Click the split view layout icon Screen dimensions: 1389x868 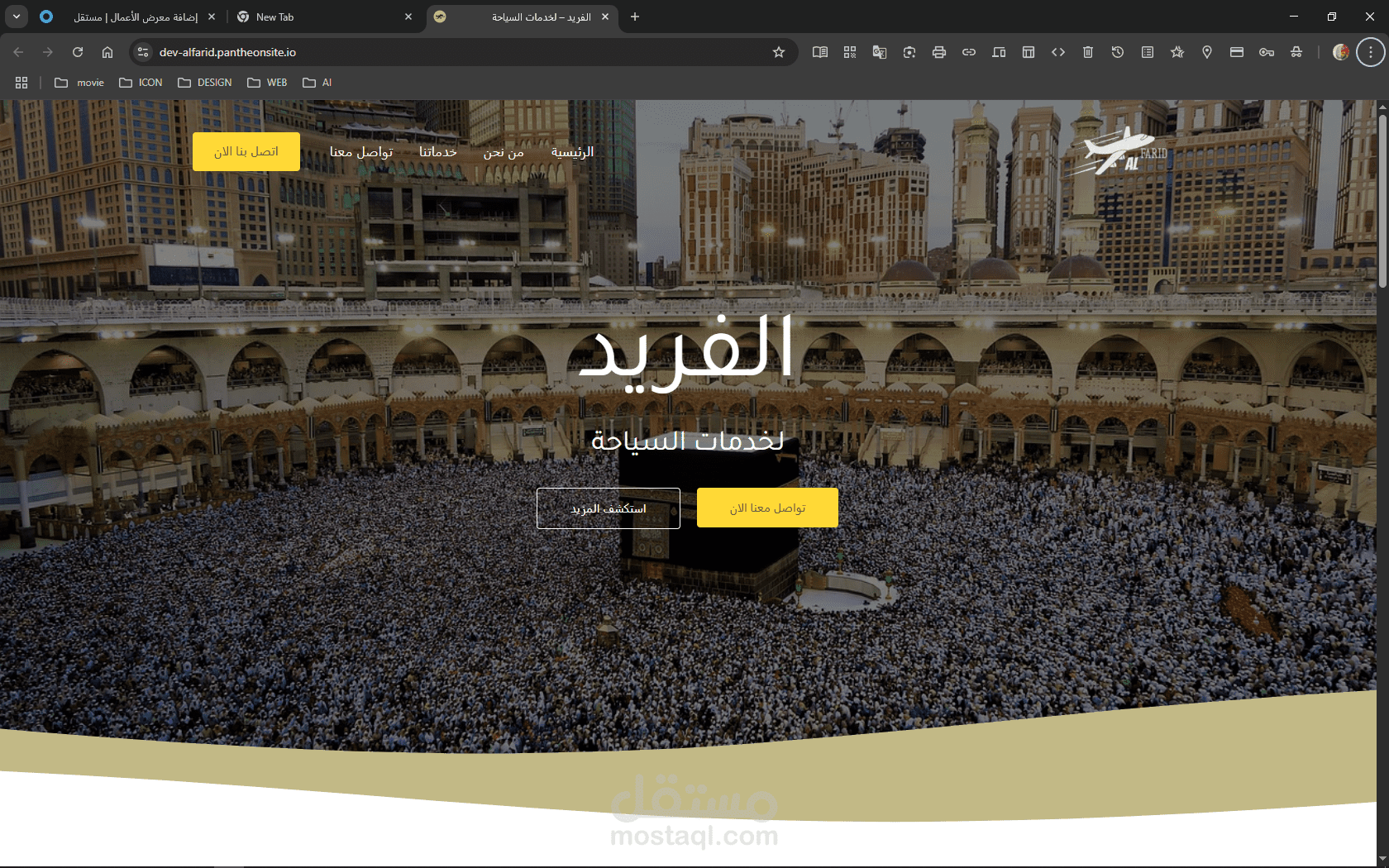(1028, 52)
